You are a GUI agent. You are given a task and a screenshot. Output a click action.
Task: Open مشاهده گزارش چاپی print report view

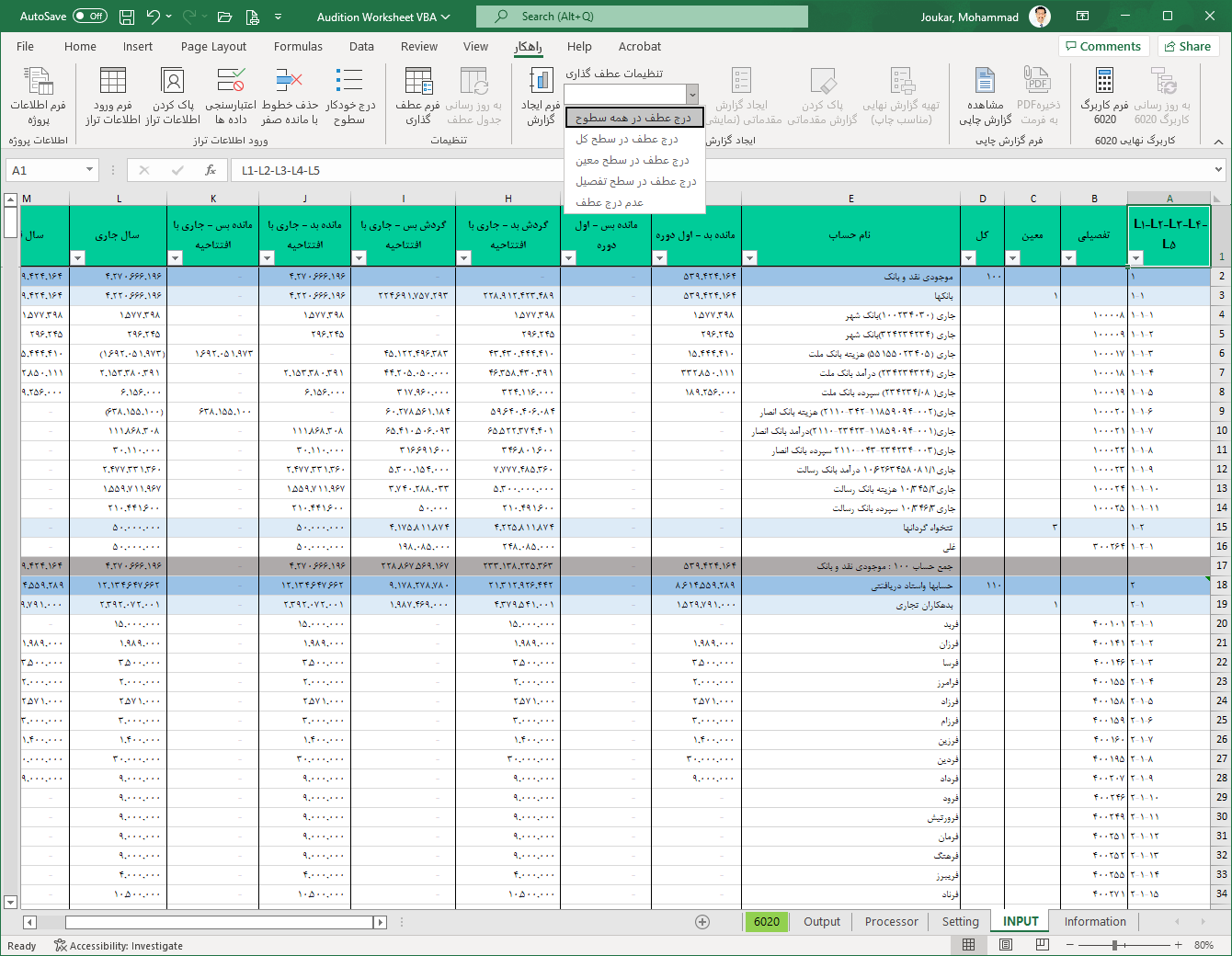pyautogui.click(x=985, y=96)
